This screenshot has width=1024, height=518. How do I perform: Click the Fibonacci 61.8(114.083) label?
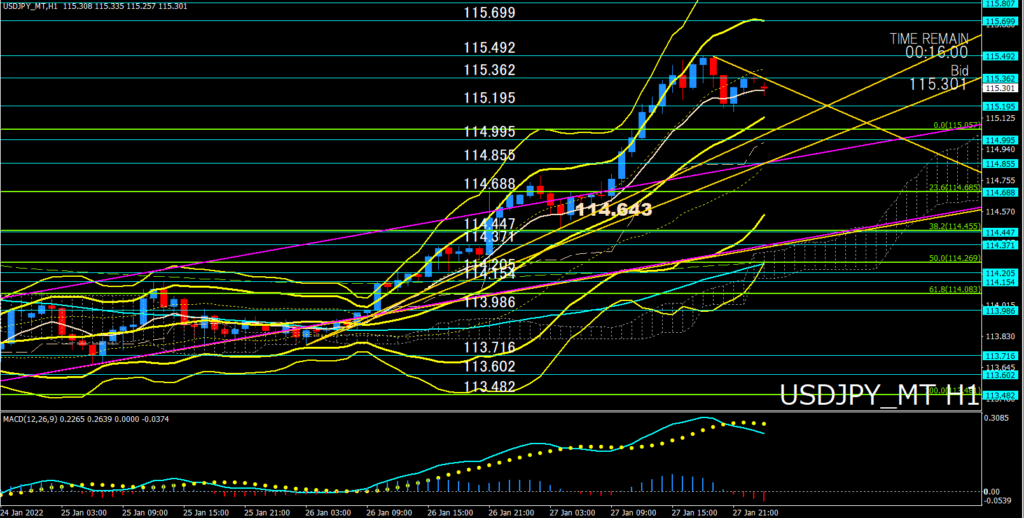956,289
